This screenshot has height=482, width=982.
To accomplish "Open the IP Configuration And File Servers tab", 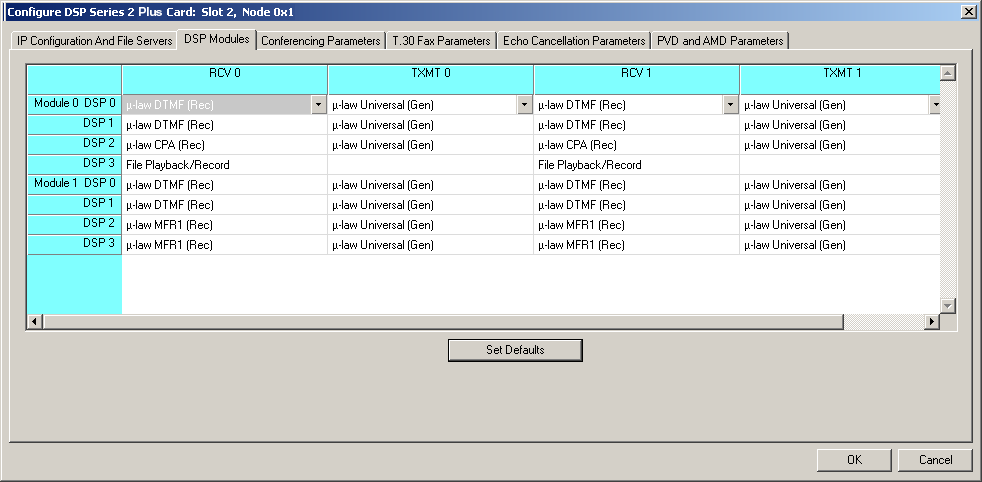I will click(94, 41).
